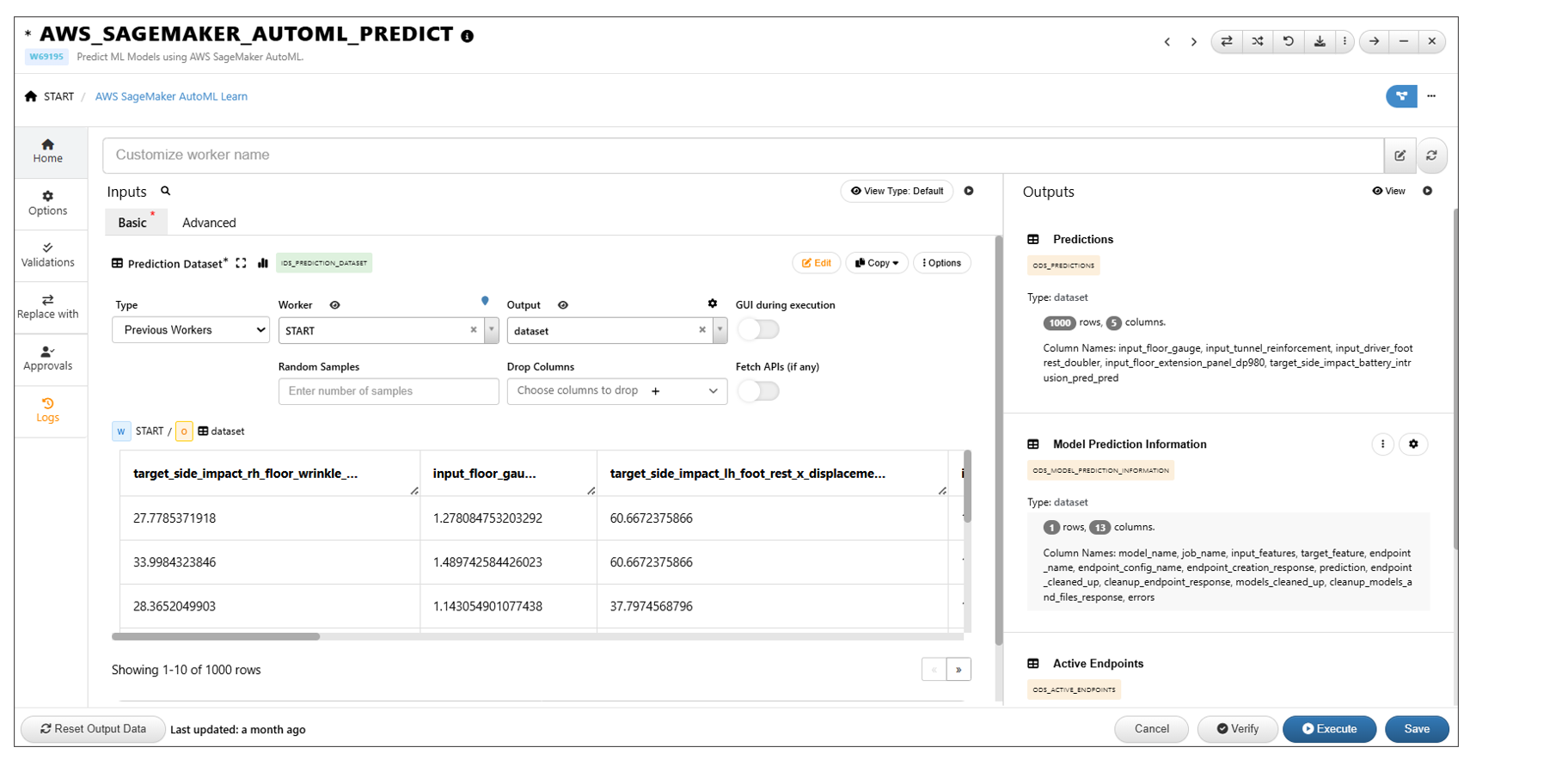The height and width of the screenshot is (772, 1568).
Task: Click bar chart icon next to Prediction Dataset
Action: 263,263
